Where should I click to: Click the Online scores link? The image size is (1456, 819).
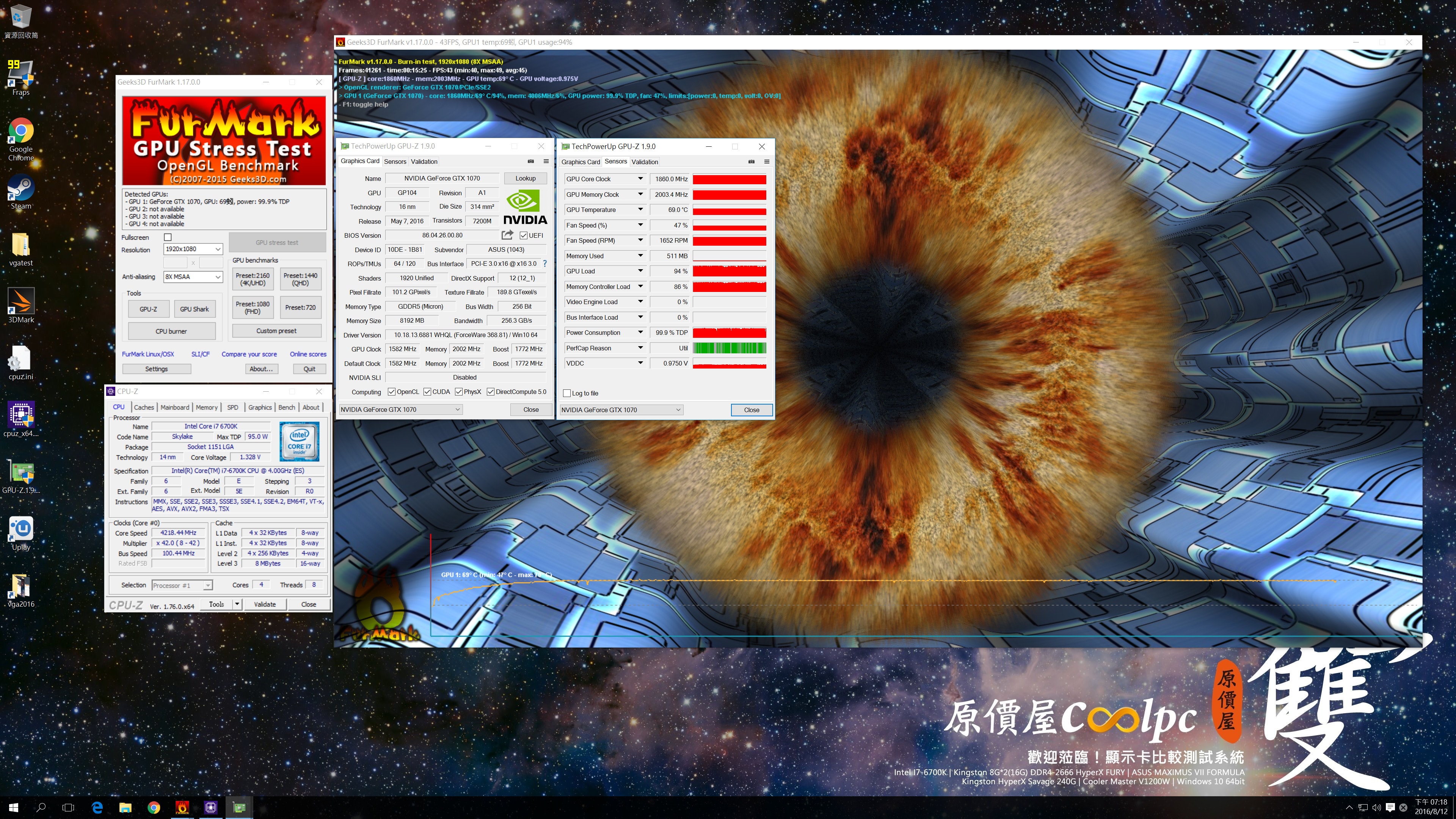308,355
